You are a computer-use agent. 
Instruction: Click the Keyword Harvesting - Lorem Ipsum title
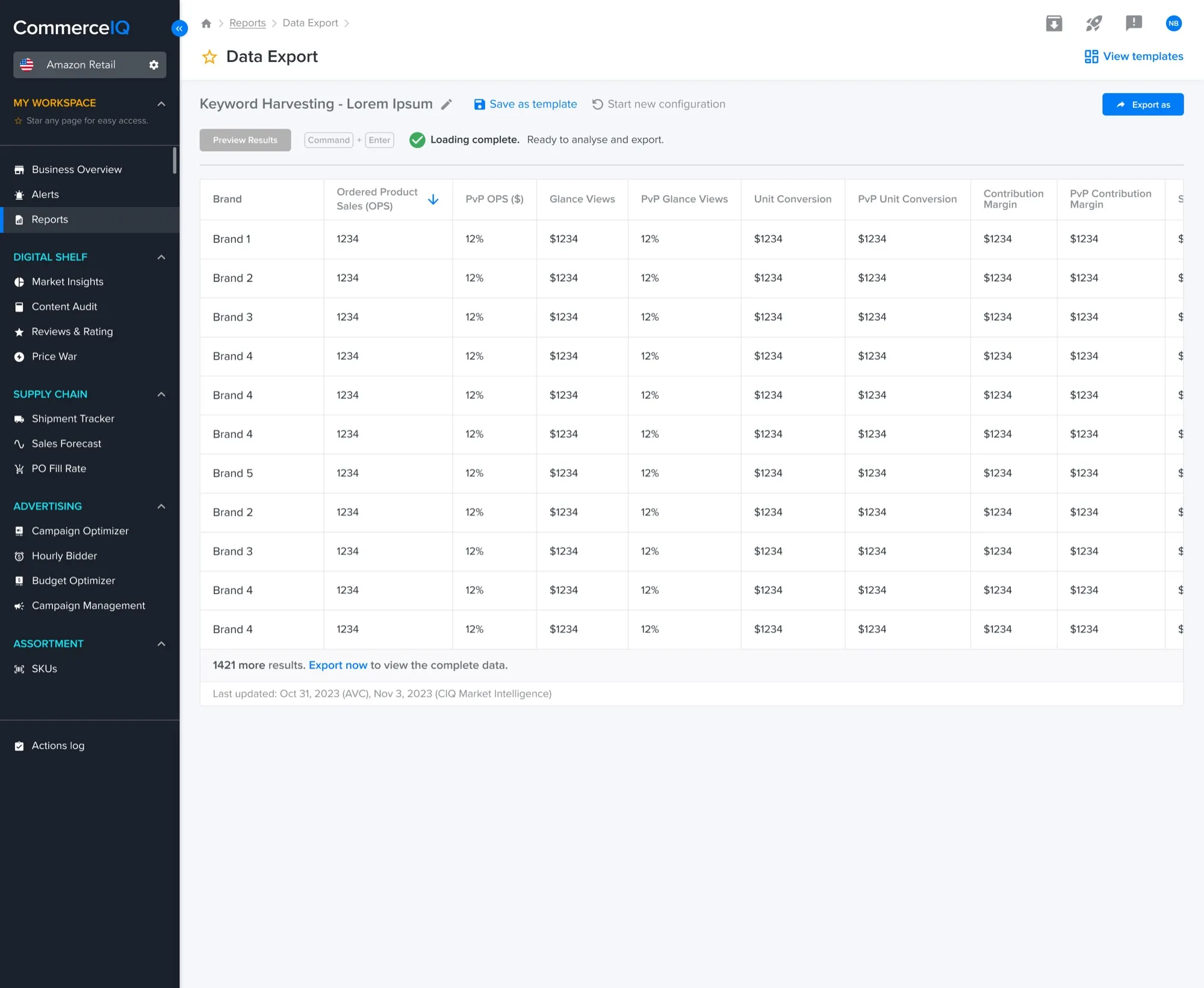[x=316, y=104]
